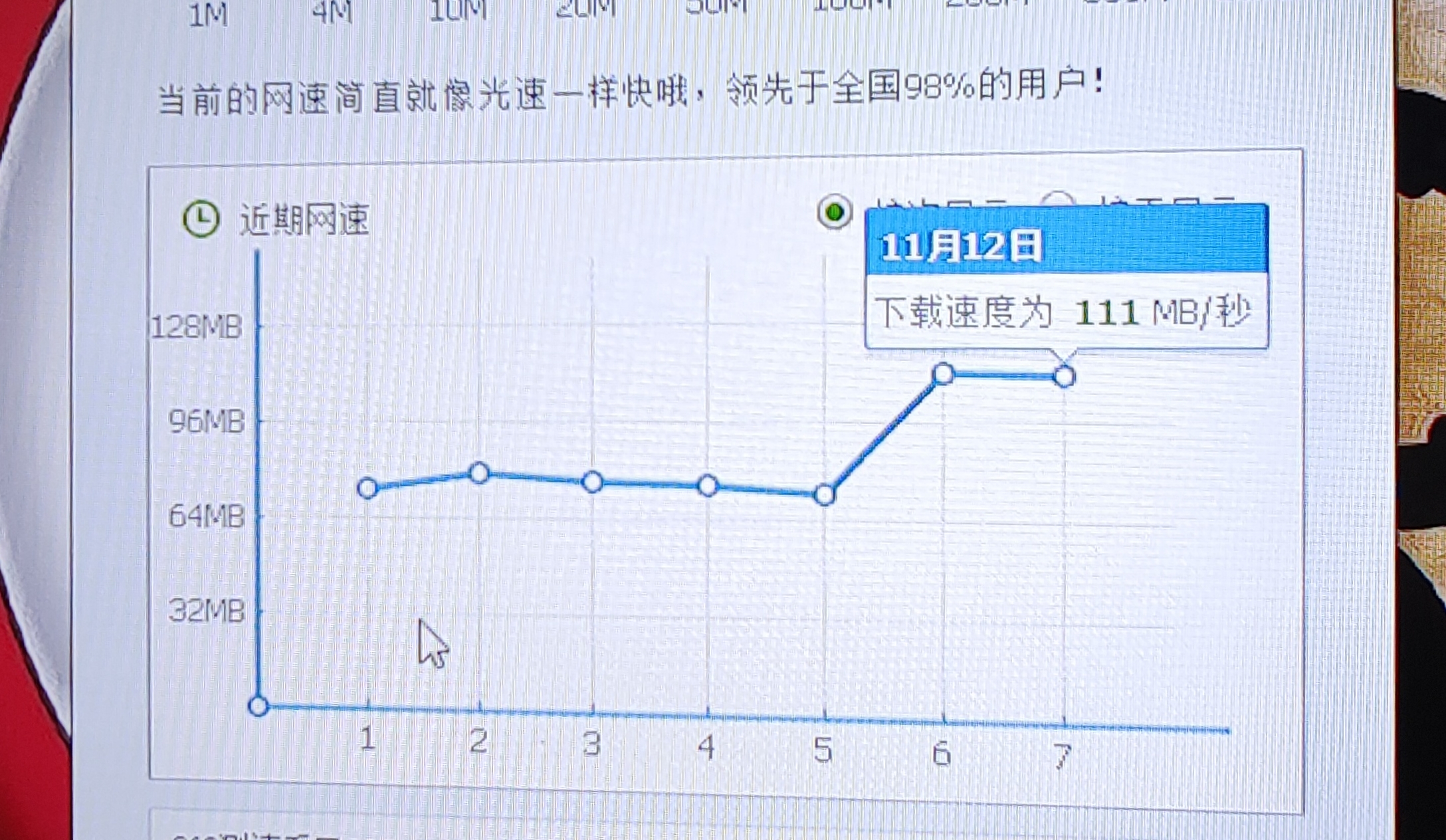Click the x-axis label 1
Image resolution: width=1446 pixels, height=840 pixels.
[367, 738]
